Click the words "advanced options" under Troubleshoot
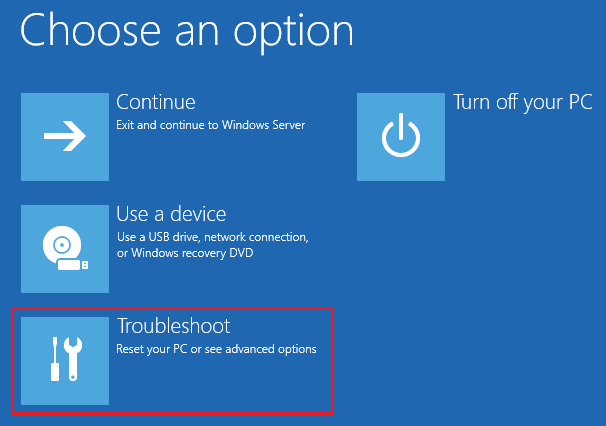606x426 pixels. (271, 349)
